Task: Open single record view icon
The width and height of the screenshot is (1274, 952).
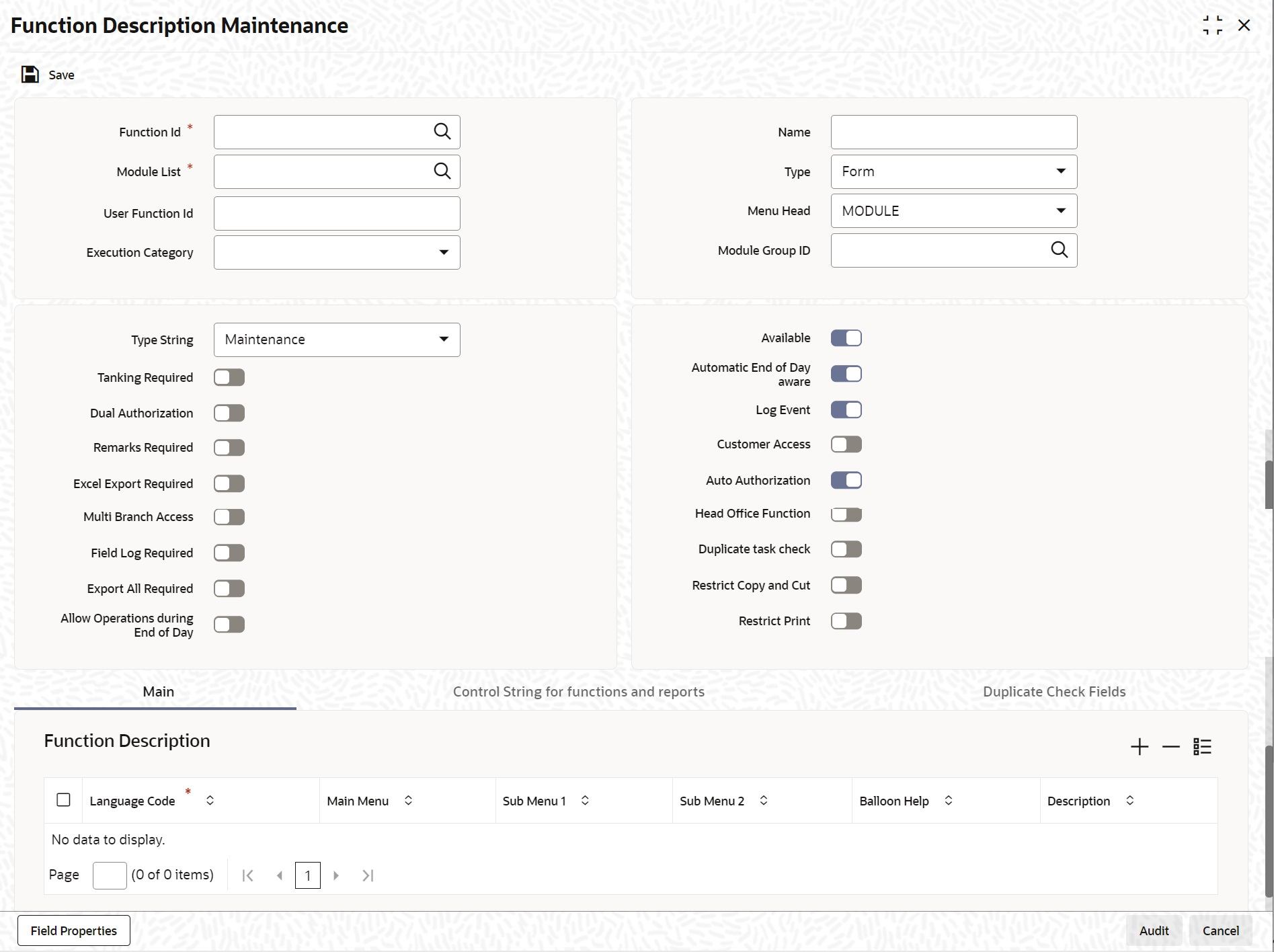Action: (x=1202, y=747)
